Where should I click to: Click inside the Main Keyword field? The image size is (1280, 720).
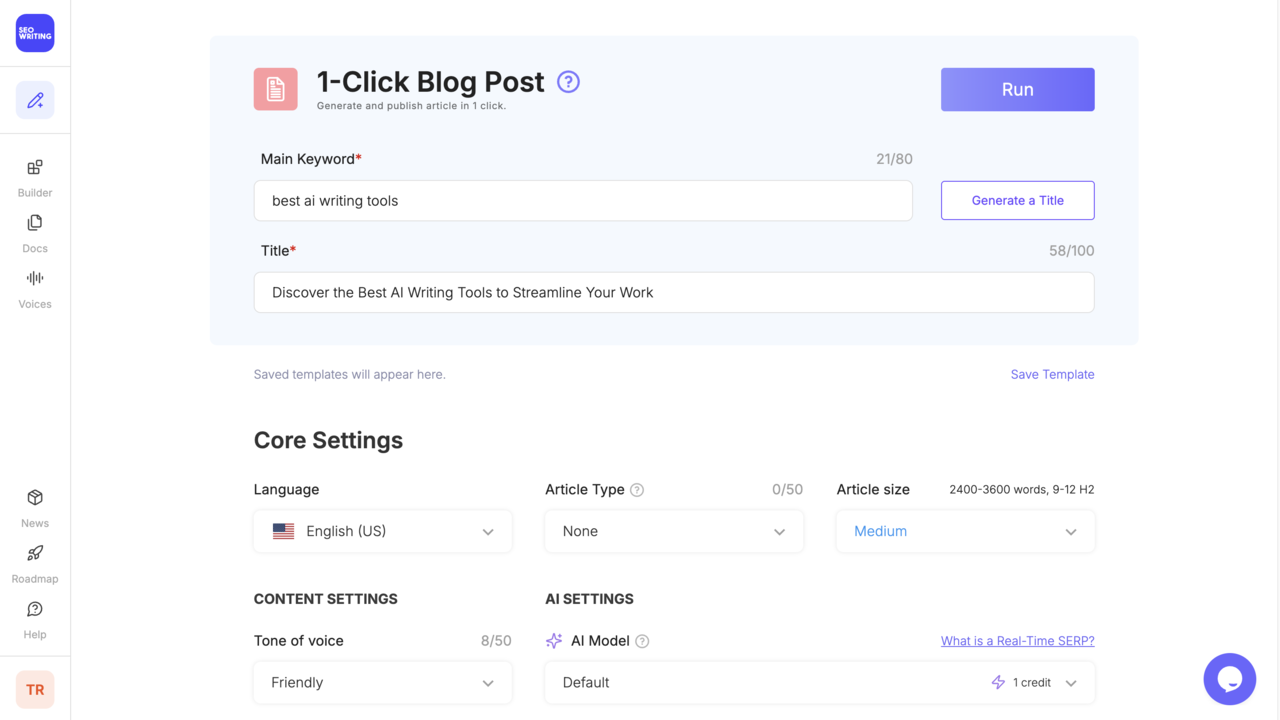click(x=583, y=200)
